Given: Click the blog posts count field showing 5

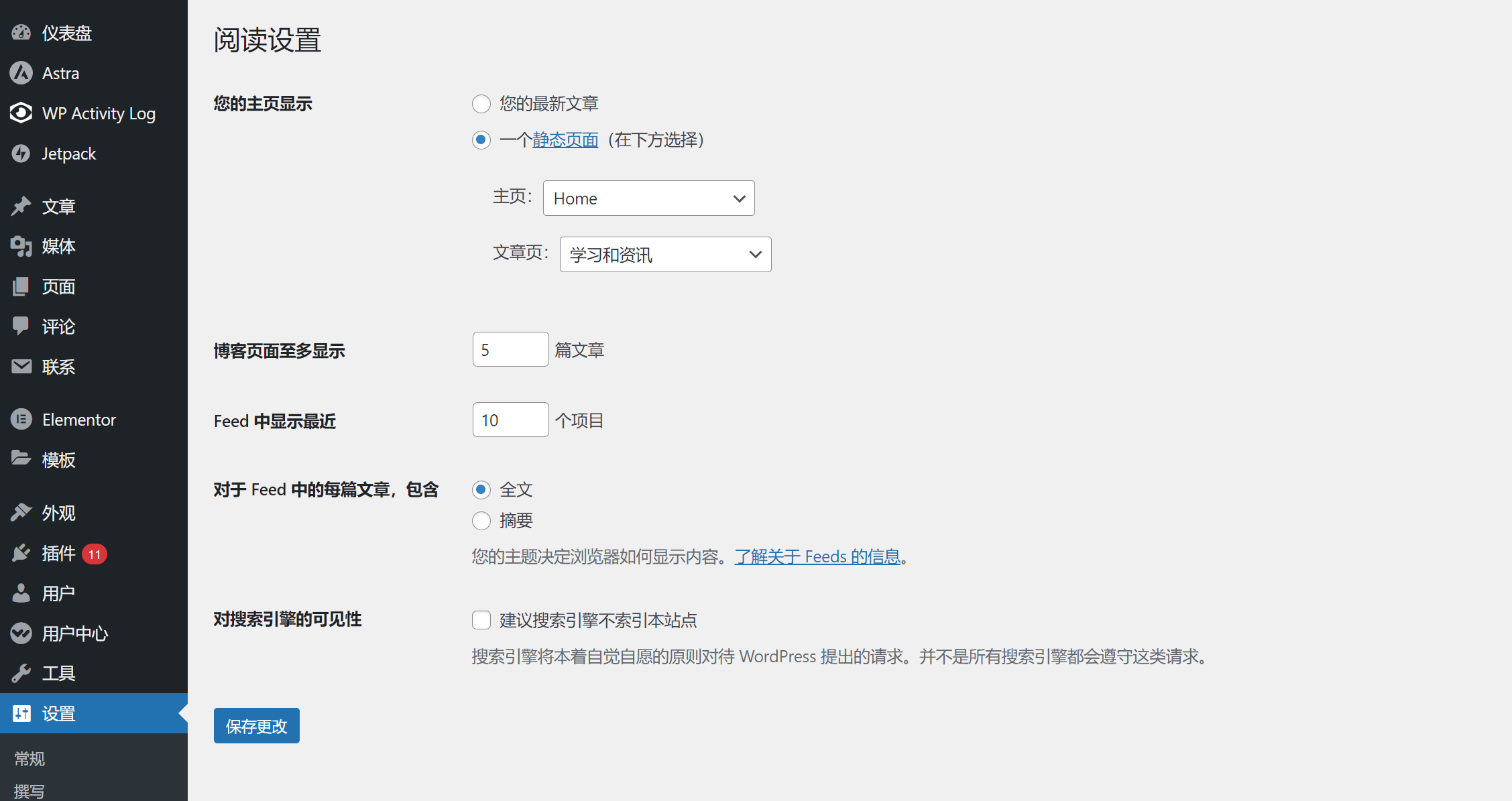Looking at the screenshot, I should [510, 349].
